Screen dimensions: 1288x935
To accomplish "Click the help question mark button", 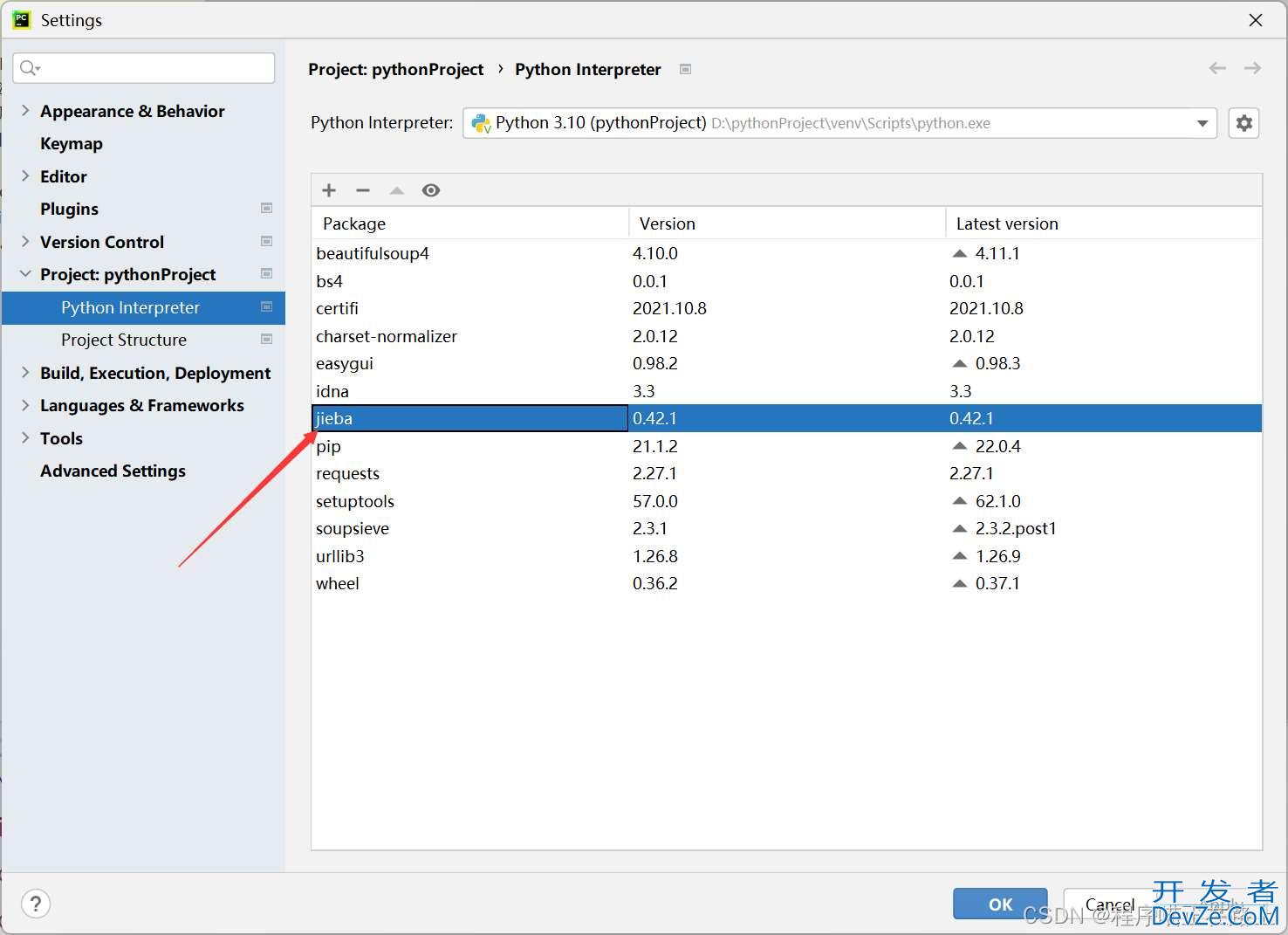I will click(36, 904).
